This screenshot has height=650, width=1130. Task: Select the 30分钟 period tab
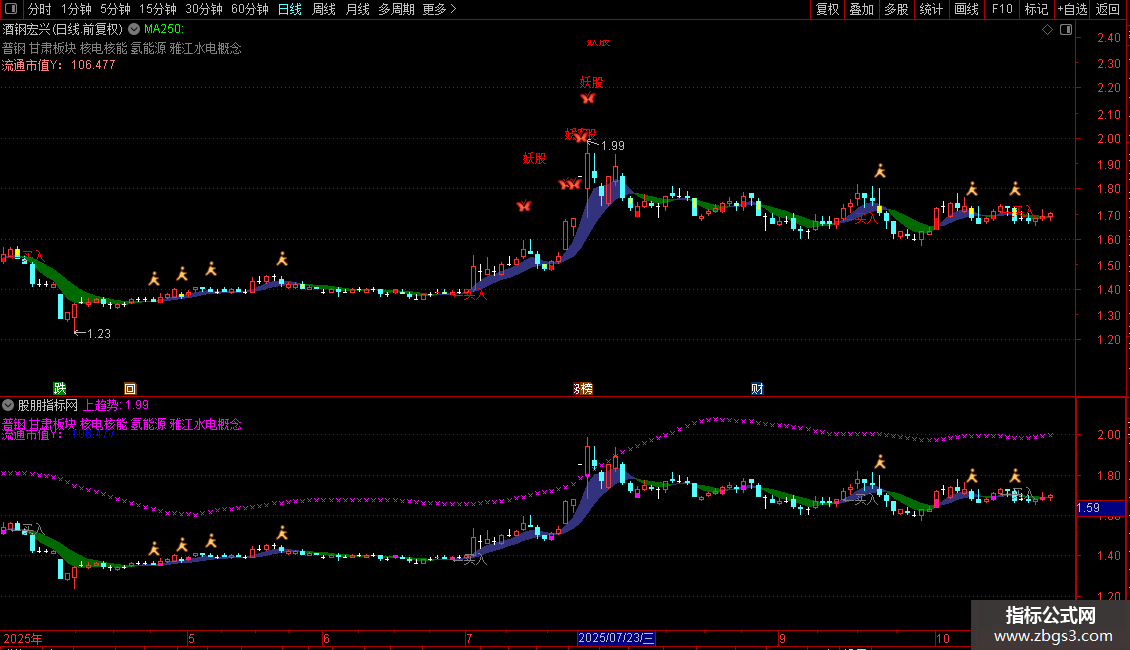204,9
